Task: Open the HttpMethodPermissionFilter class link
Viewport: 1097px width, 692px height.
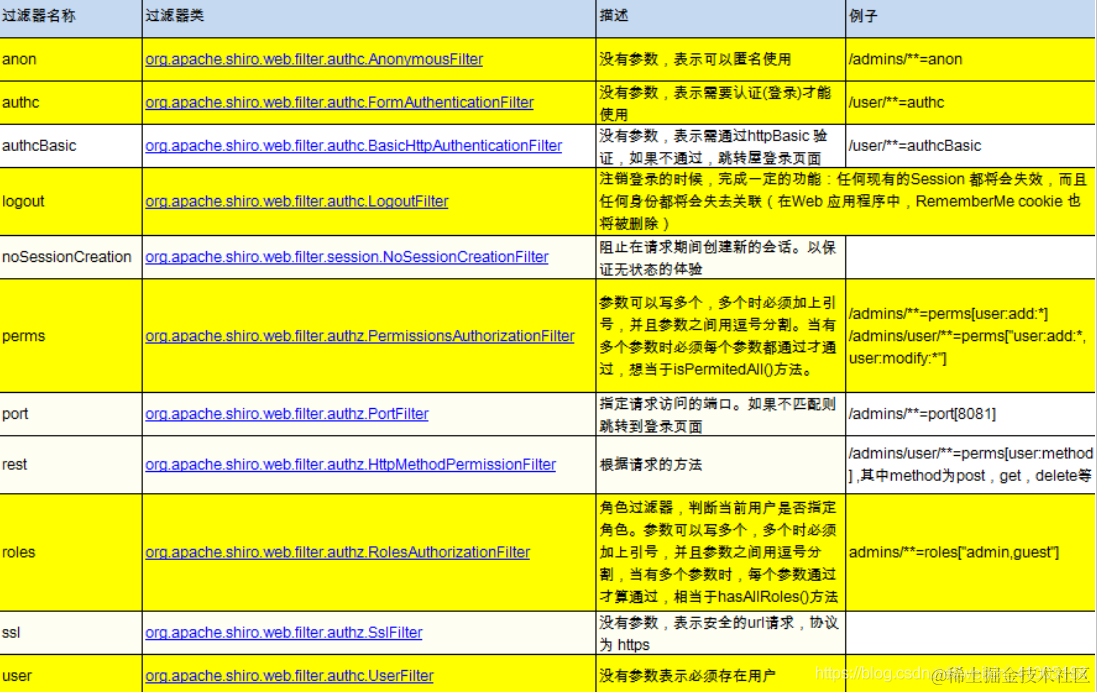Action: pyautogui.click(x=350, y=464)
